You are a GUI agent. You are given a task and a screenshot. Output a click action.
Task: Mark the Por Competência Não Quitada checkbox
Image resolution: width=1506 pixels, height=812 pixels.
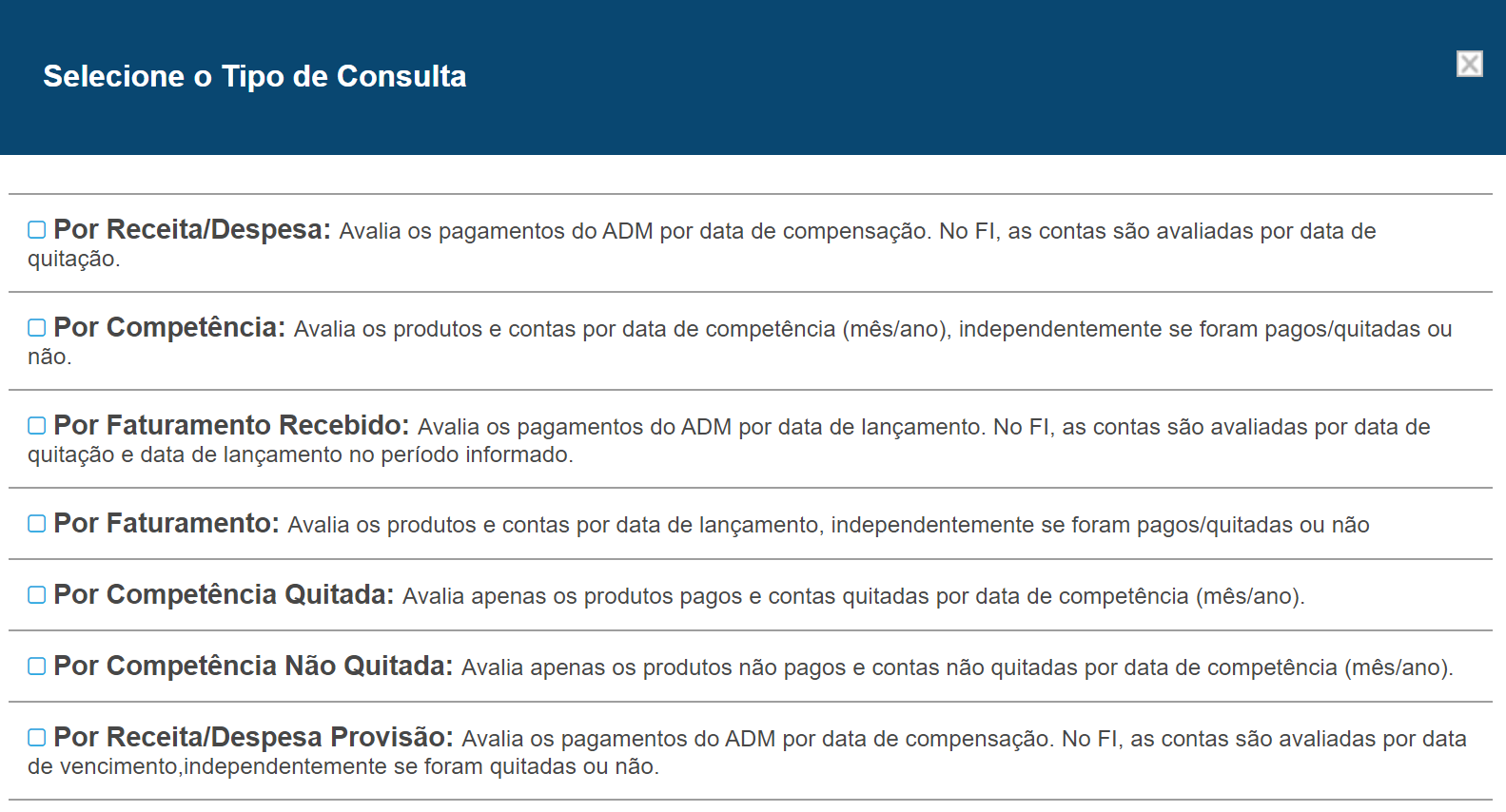37,667
